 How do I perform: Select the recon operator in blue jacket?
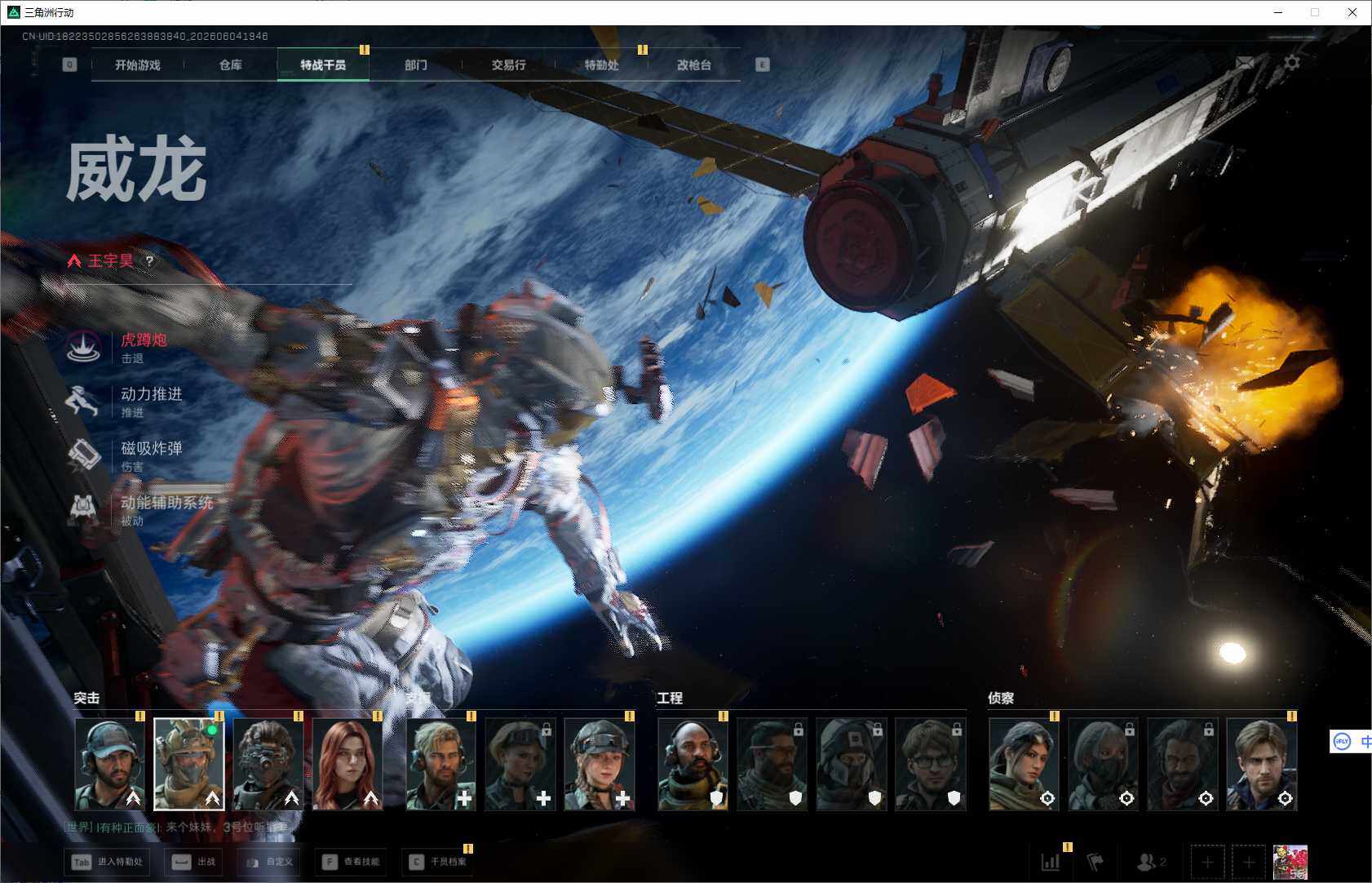(x=1262, y=764)
